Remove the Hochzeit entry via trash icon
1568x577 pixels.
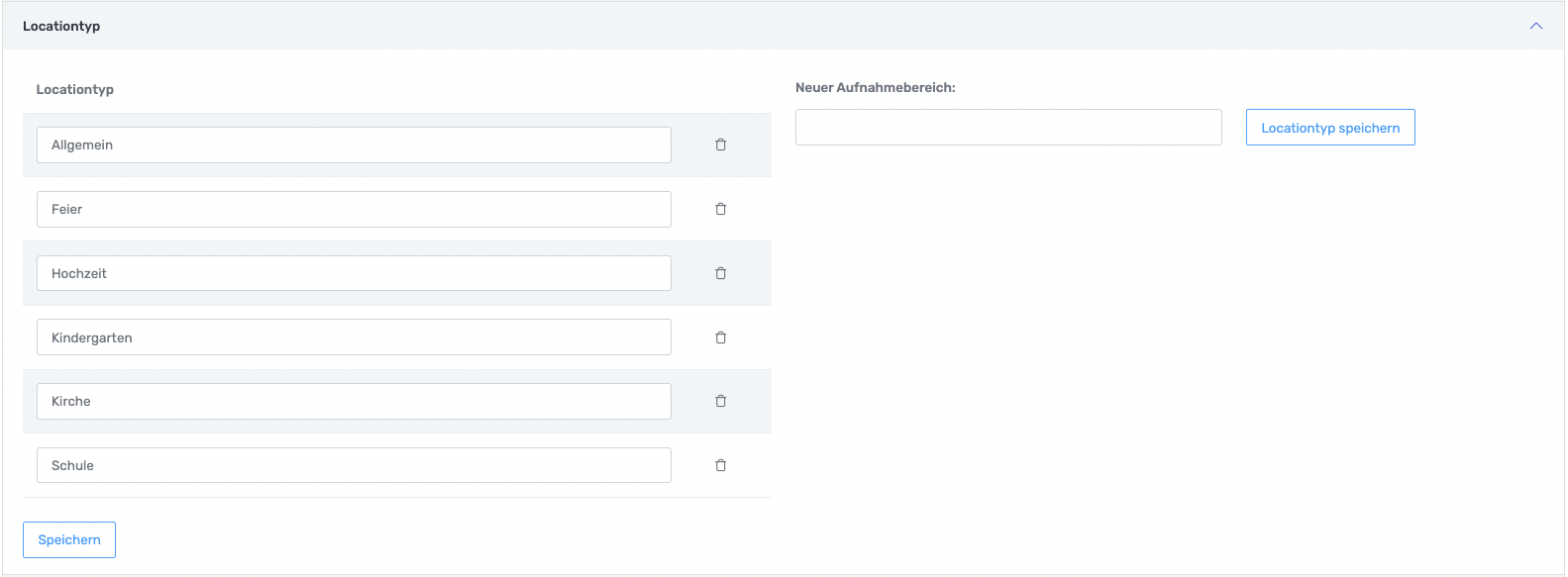pyautogui.click(x=720, y=273)
